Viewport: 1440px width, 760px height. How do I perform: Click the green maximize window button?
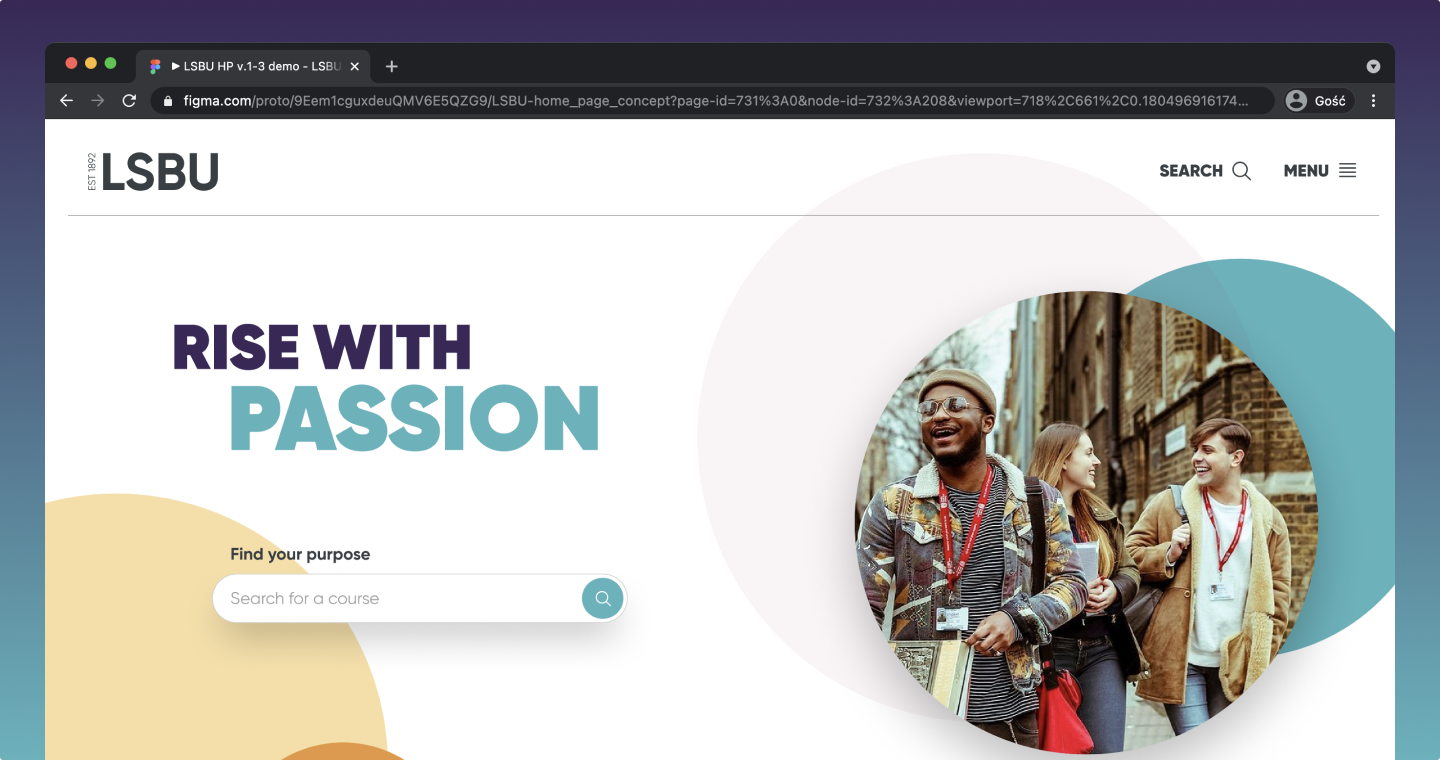point(110,63)
